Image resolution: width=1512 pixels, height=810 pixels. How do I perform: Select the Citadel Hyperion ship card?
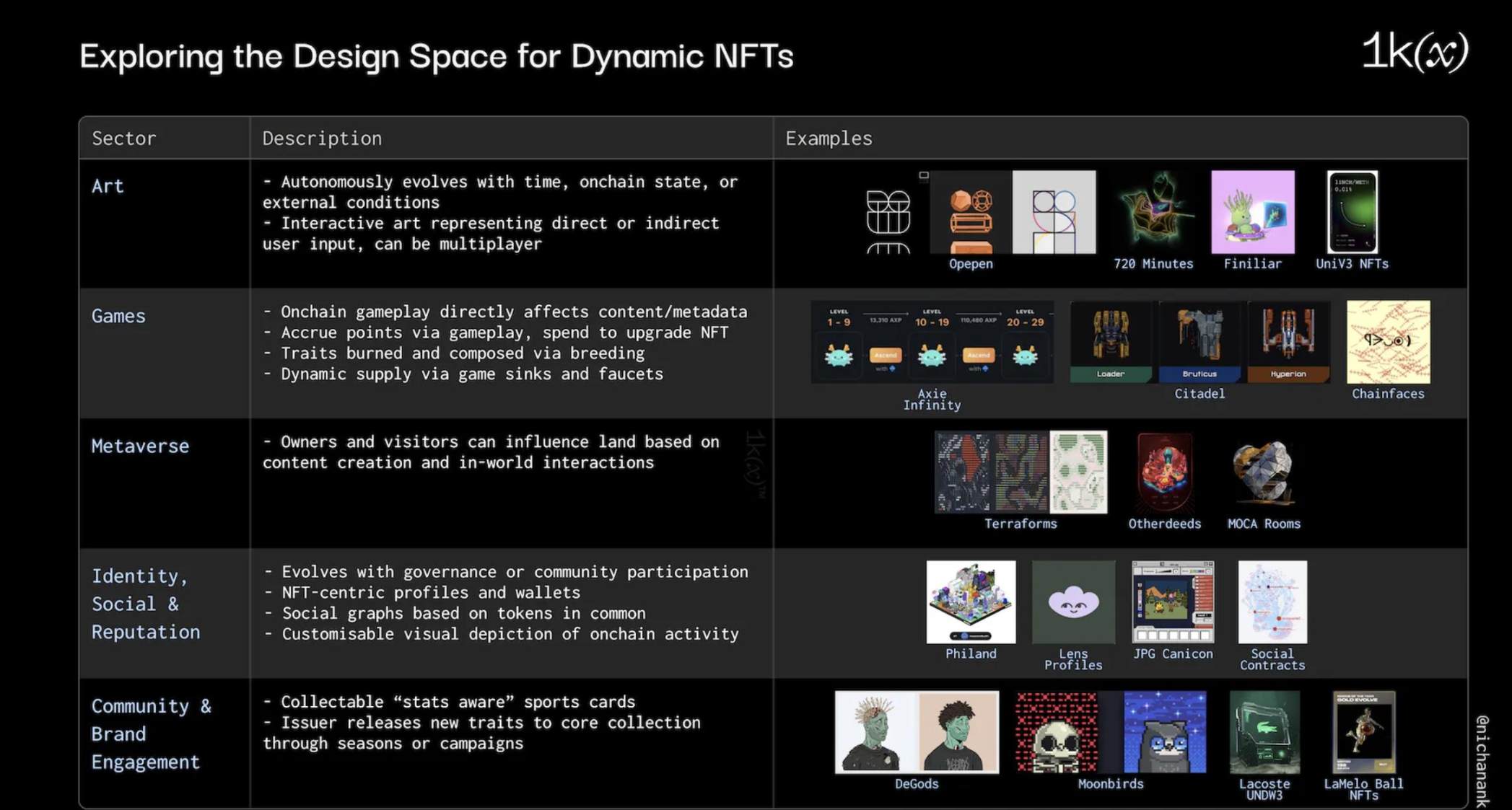[x=1288, y=342]
